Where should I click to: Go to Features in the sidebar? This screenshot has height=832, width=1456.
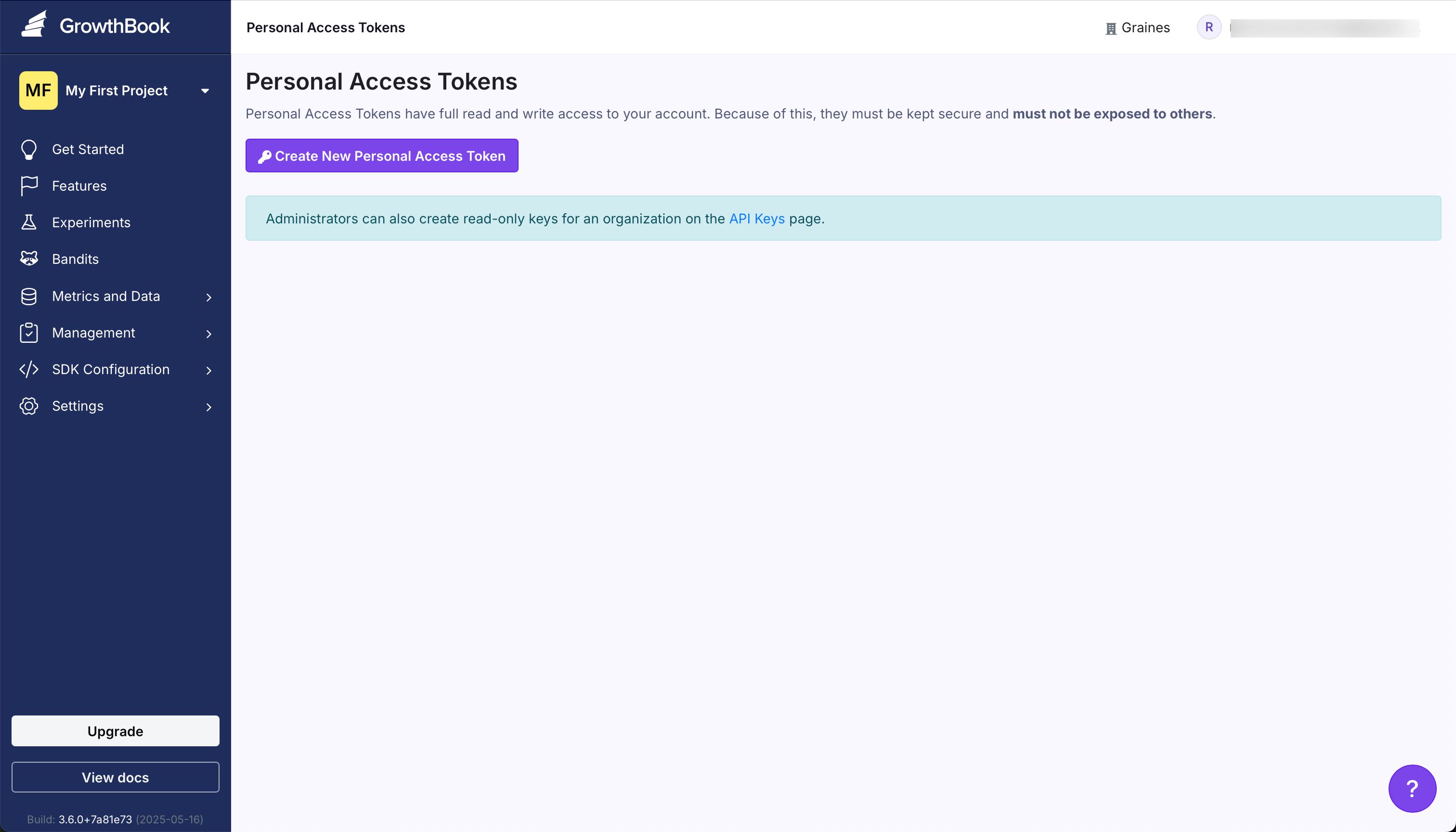[x=79, y=186]
